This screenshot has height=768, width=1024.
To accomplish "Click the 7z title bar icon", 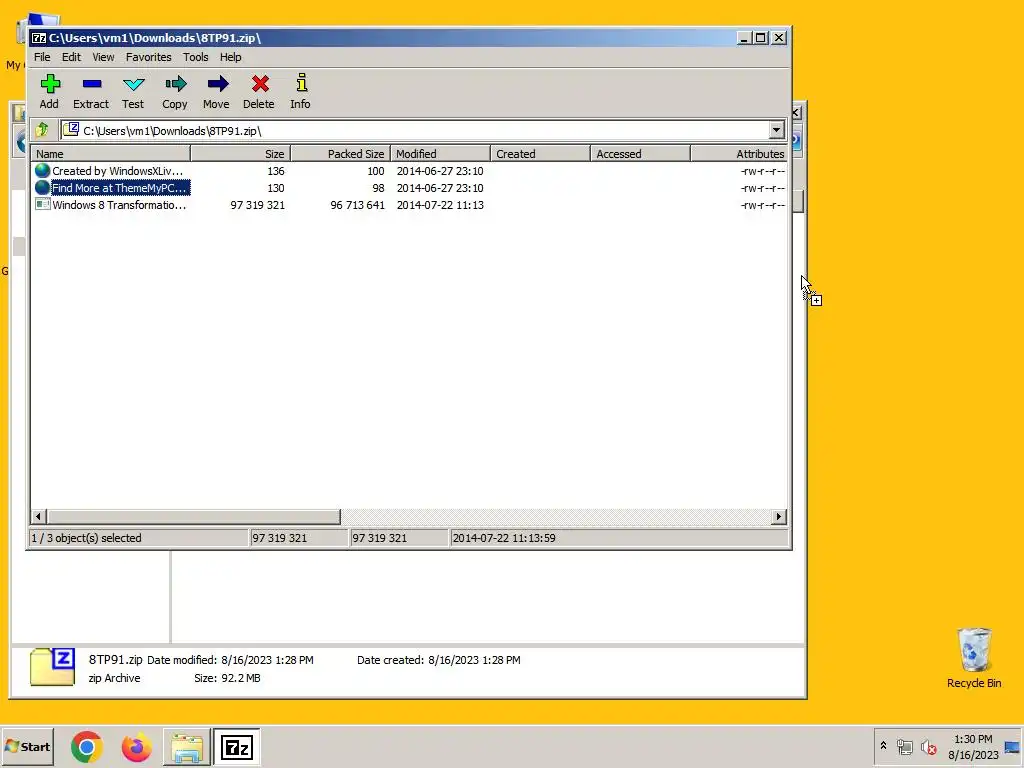I will pos(39,38).
